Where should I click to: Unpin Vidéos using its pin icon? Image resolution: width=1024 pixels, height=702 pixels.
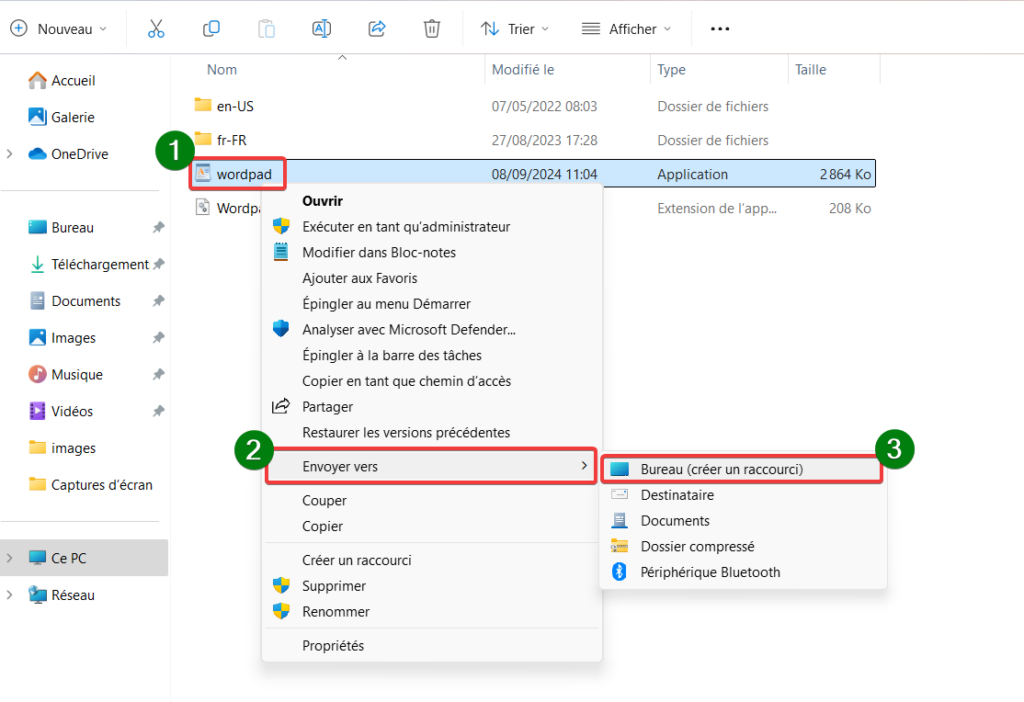(158, 411)
